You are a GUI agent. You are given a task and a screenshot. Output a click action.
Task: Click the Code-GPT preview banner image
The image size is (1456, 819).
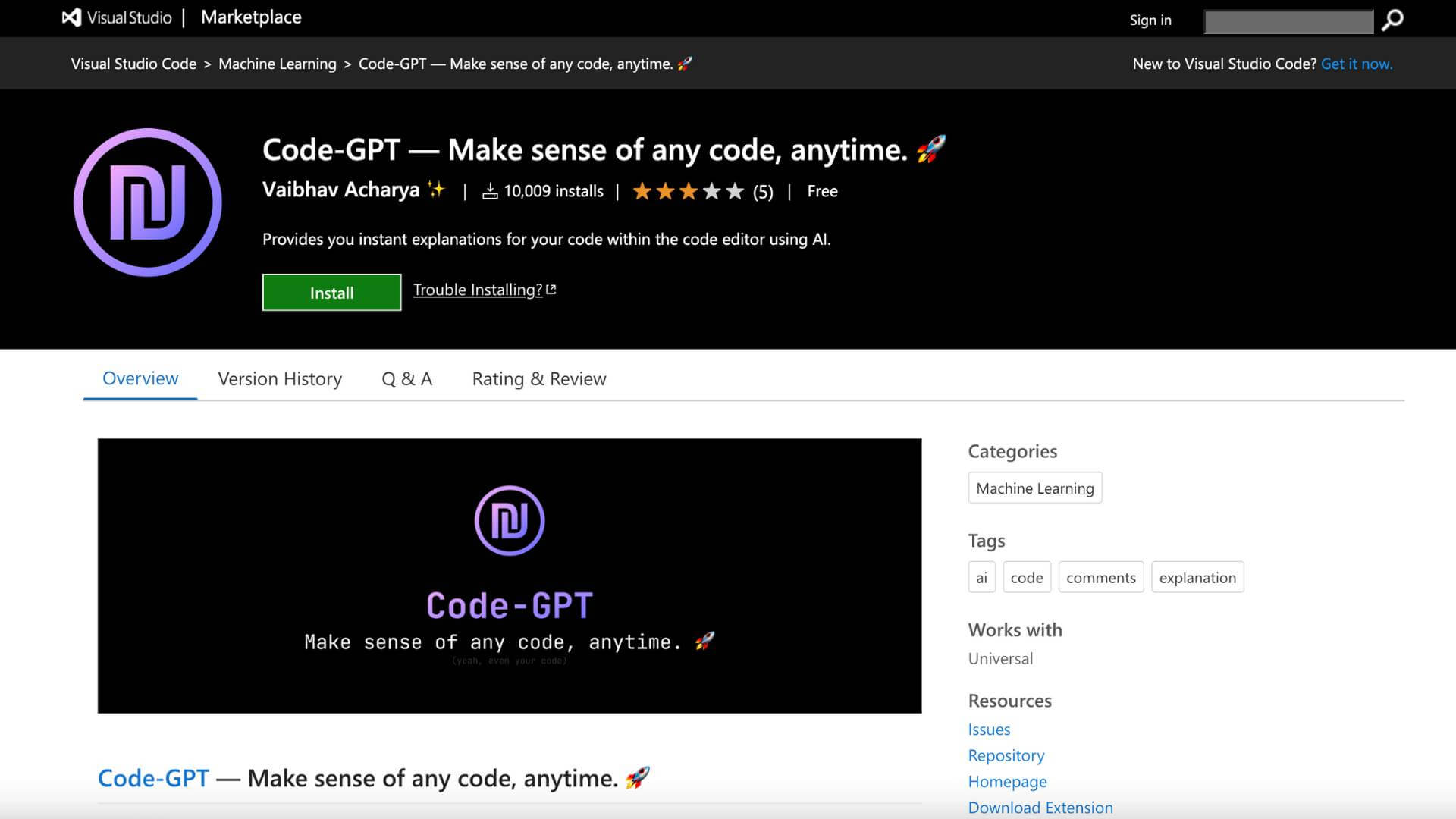coord(510,575)
